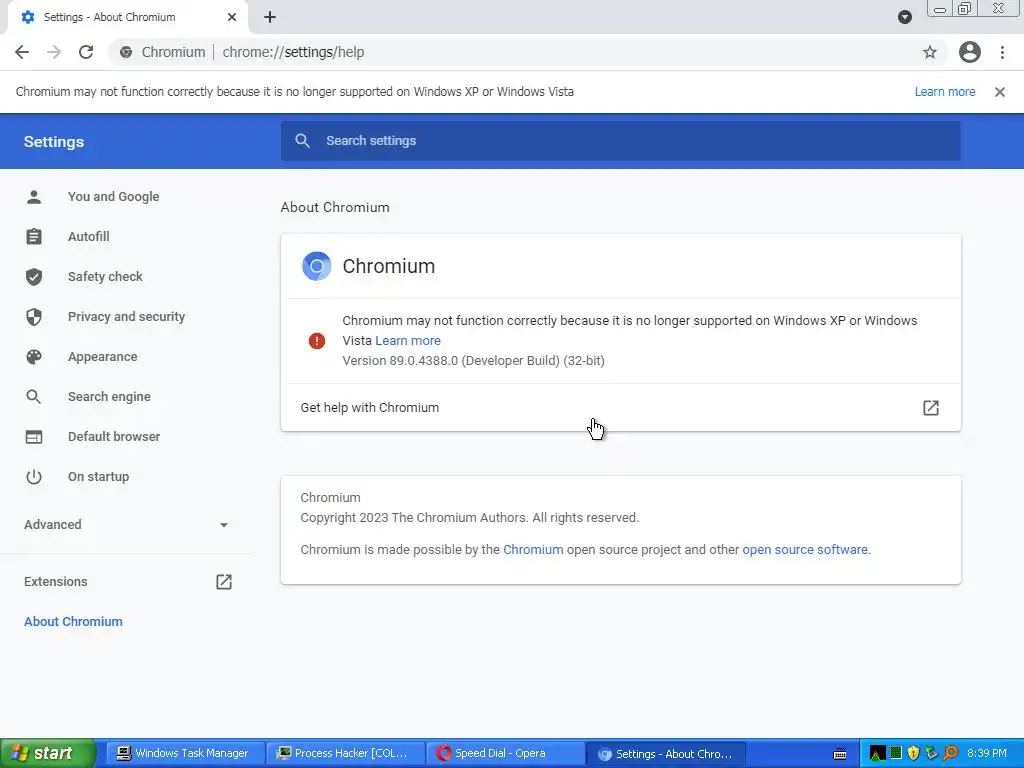Click the power icon beside On startup
The height and width of the screenshot is (768, 1024).
[x=34, y=477]
